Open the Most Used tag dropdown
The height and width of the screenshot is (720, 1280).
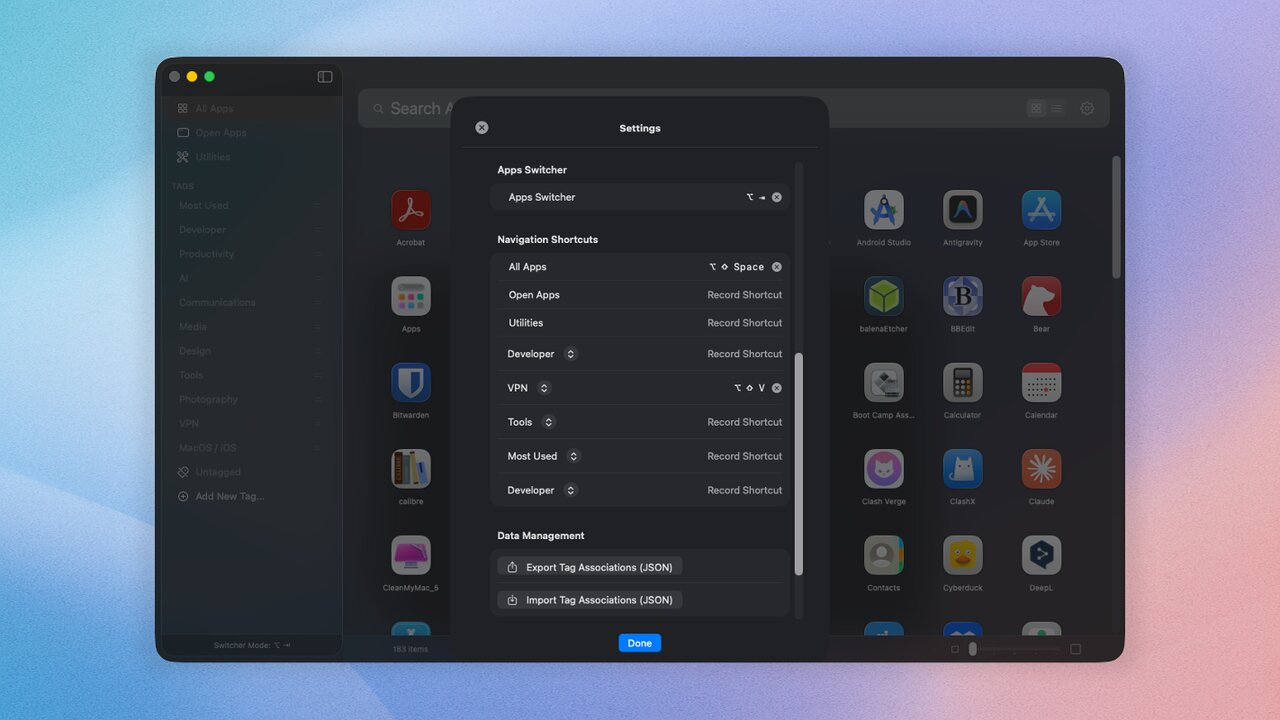click(x=573, y=456)
